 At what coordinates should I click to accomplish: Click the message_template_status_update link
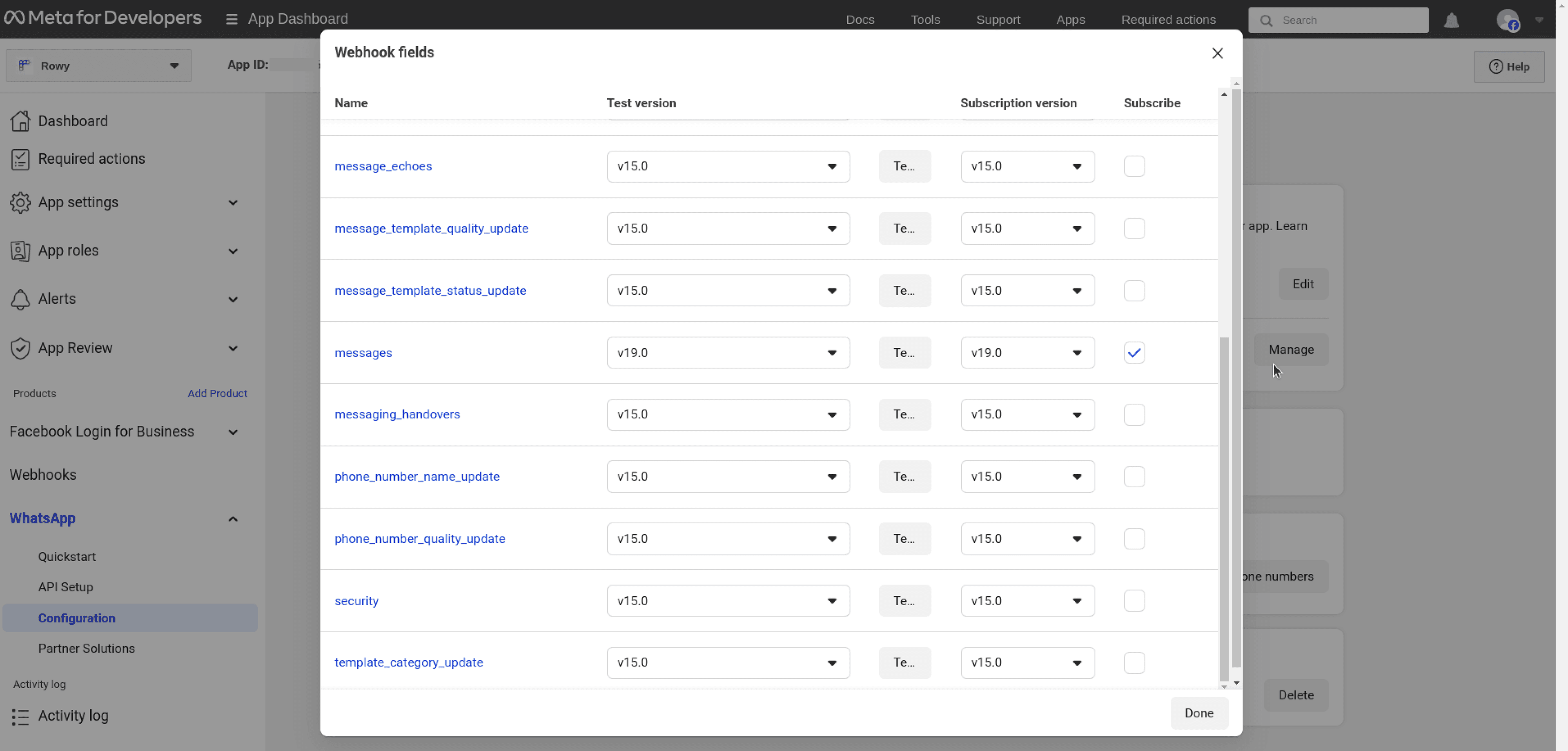click(430, 290)
